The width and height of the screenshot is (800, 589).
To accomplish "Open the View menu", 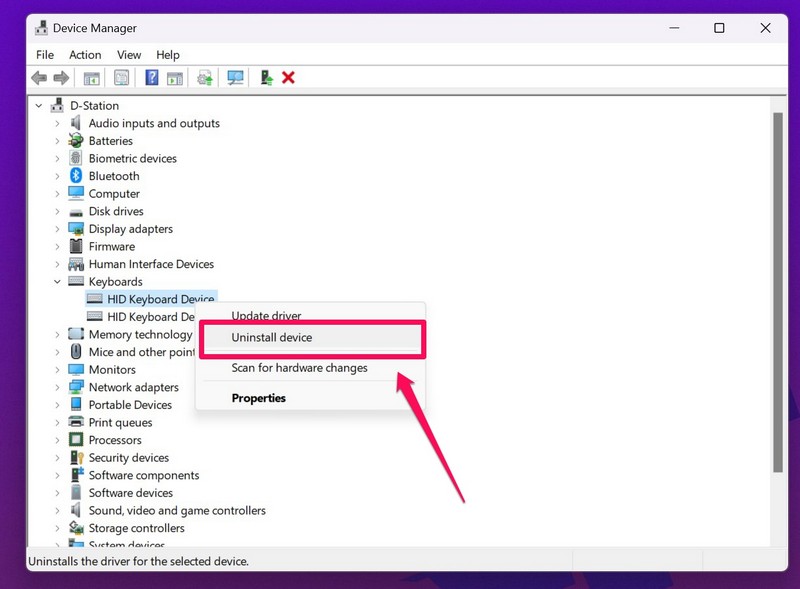I will pos(128,54).
